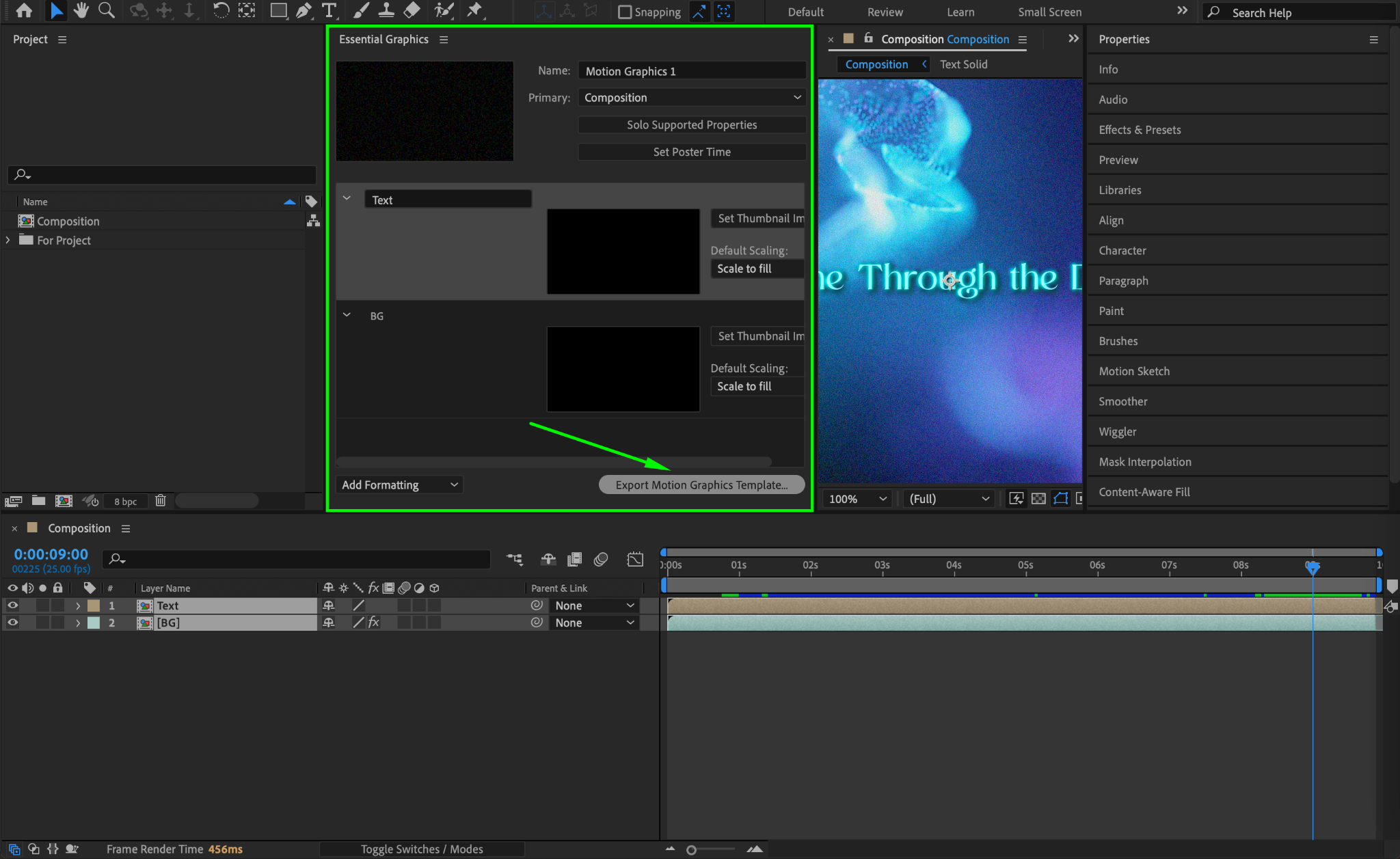
Task: Open the Primary composition dropdown
Action: 692,98
